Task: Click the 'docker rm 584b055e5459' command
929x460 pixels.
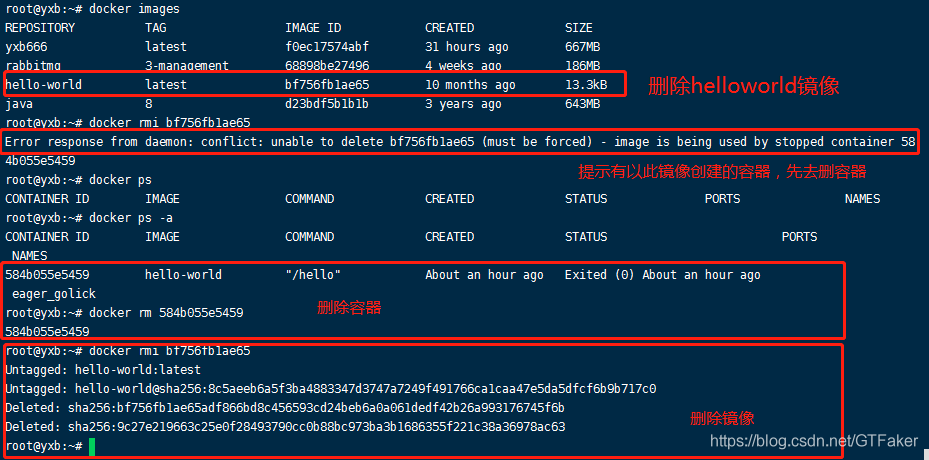Action: [x=166, y=312]
